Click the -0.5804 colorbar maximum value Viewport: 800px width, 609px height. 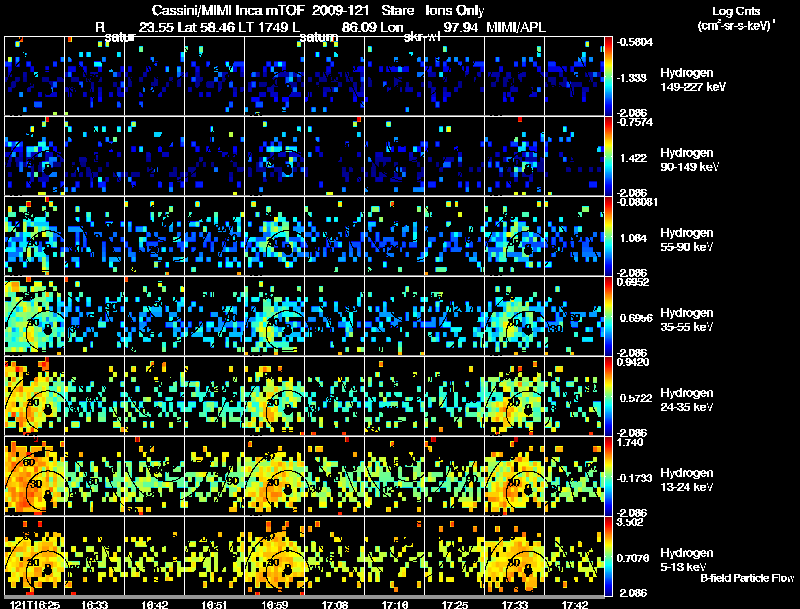(x=635, y=42)
